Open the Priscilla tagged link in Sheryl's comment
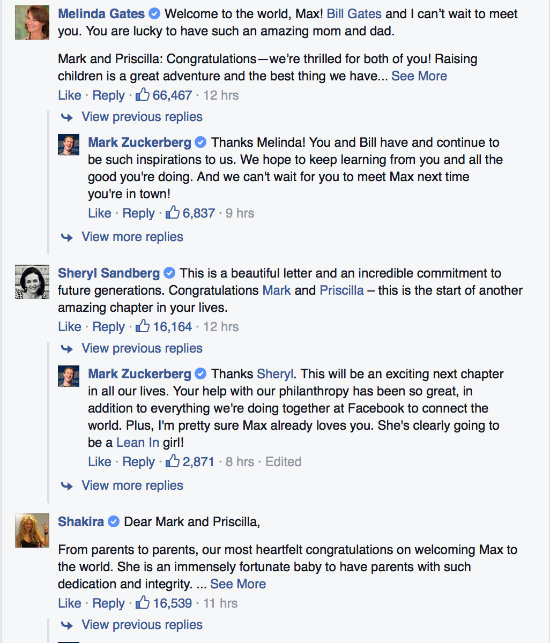550x643 pixels. pos(341,290)
